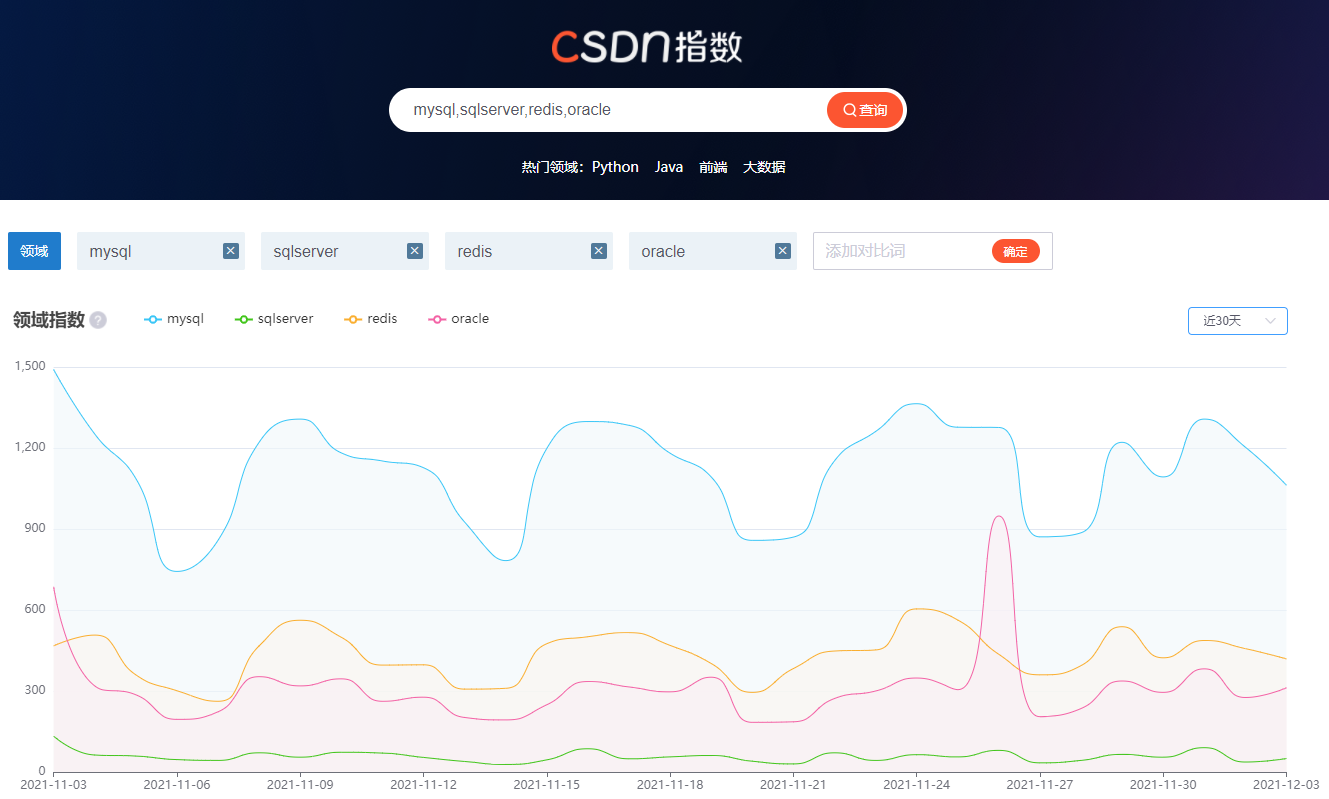Click the 2021-11-24 x-axis label
This screenshot has height=799, width=1329.
[x=916, y=785]
